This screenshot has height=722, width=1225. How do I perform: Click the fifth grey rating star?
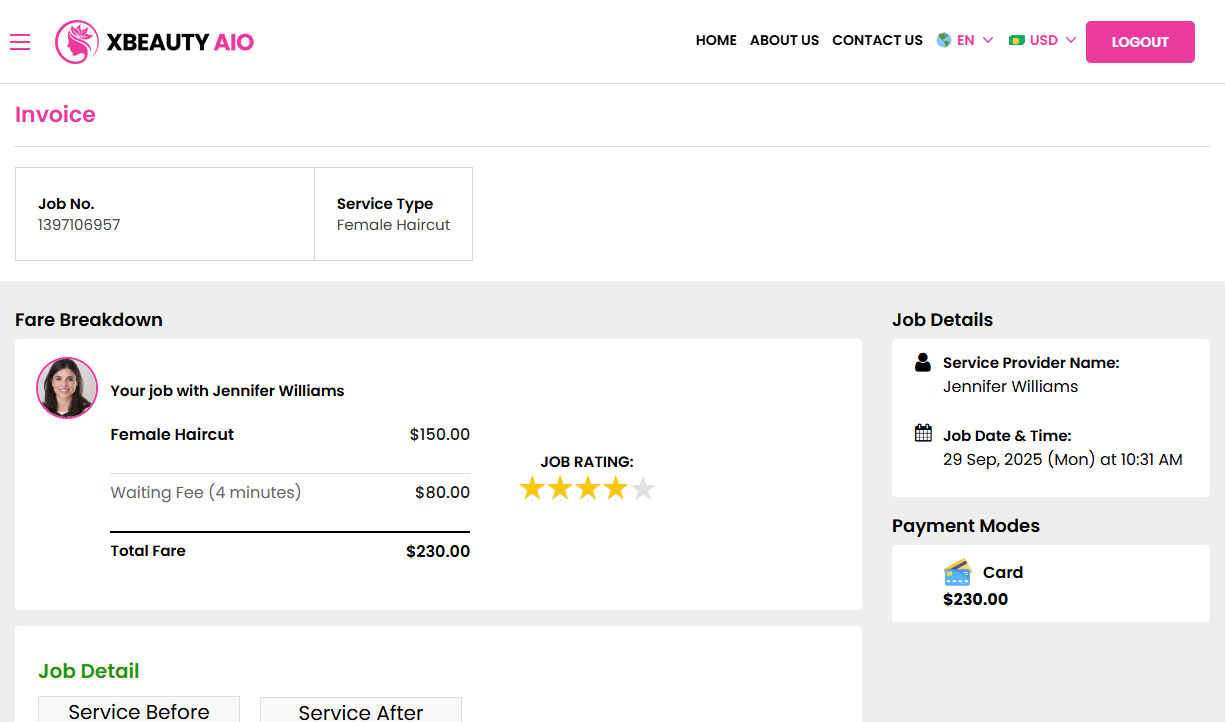pyautogui.click(x=643, y=489)
